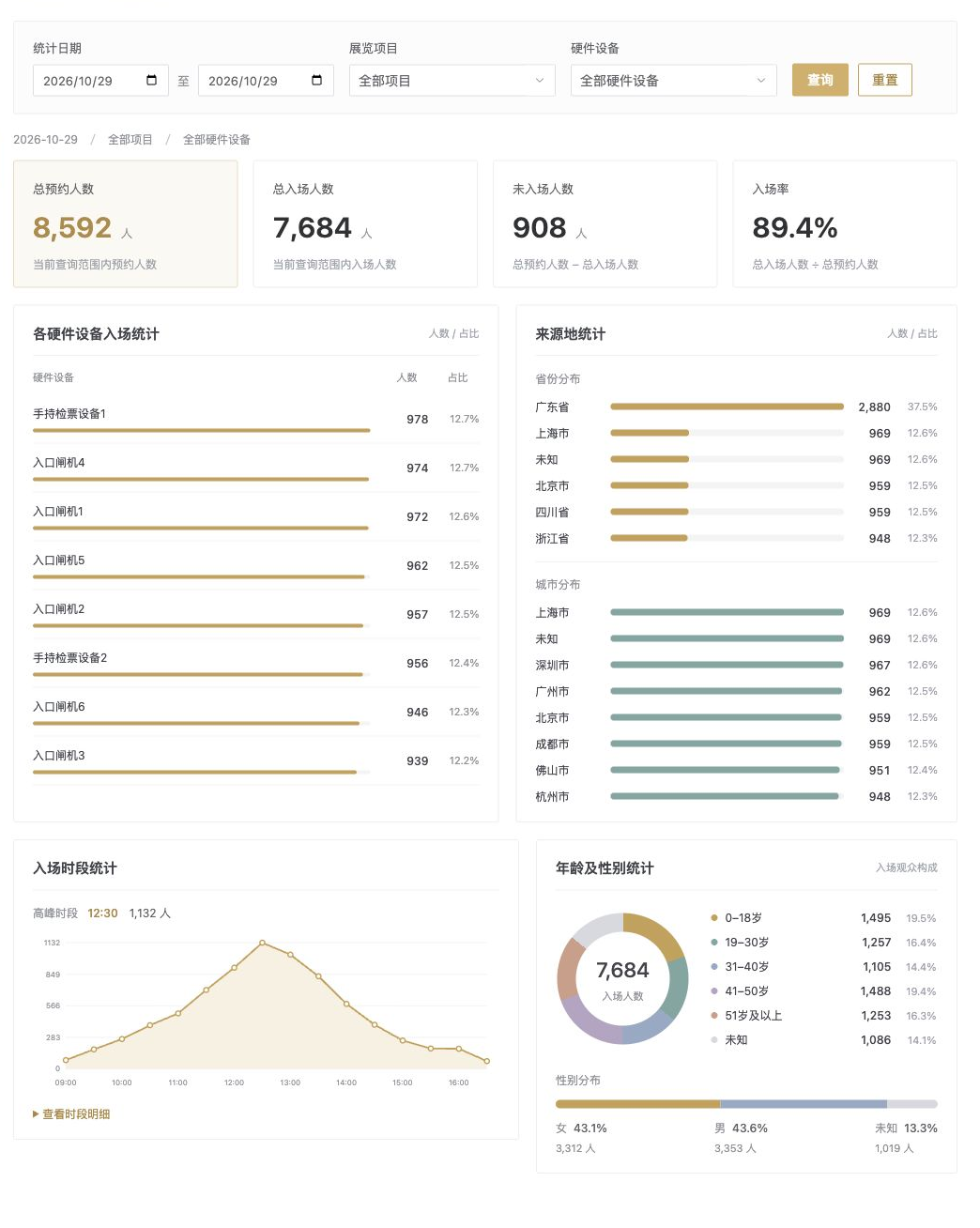Open the calendar picker icon for the end date

coord(317,80)
